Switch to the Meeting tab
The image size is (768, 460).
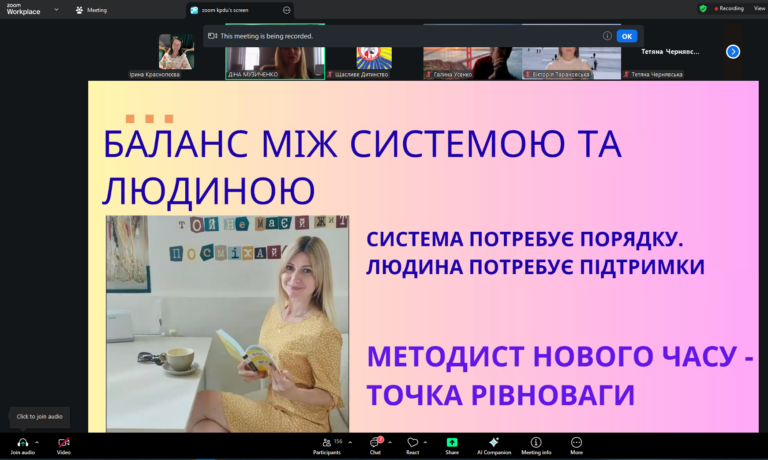(92, 10)
